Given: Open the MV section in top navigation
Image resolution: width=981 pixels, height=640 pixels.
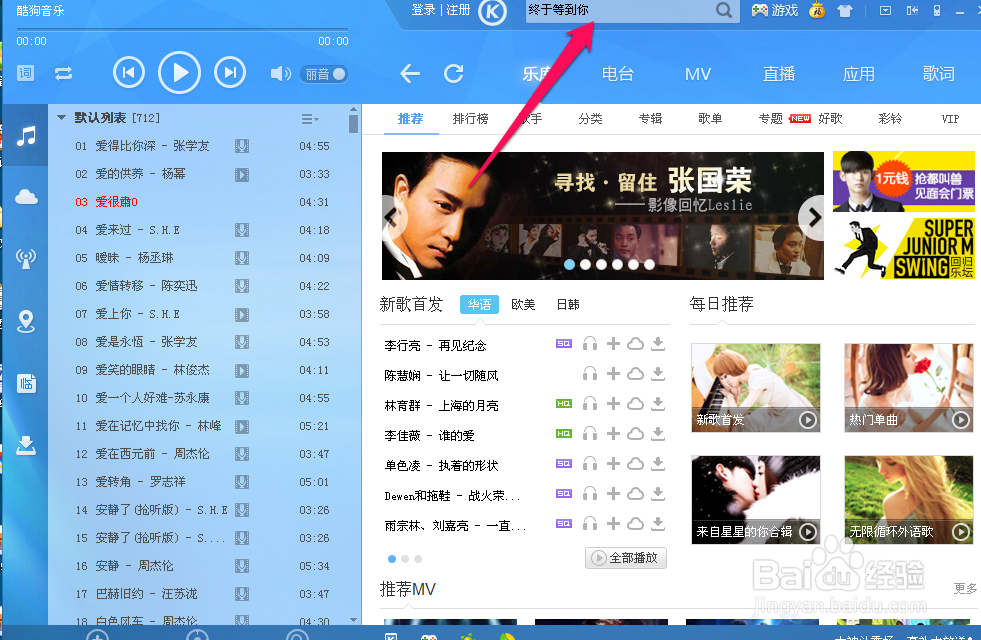Looking at the screenshot, I should click(x=697, y=73).
